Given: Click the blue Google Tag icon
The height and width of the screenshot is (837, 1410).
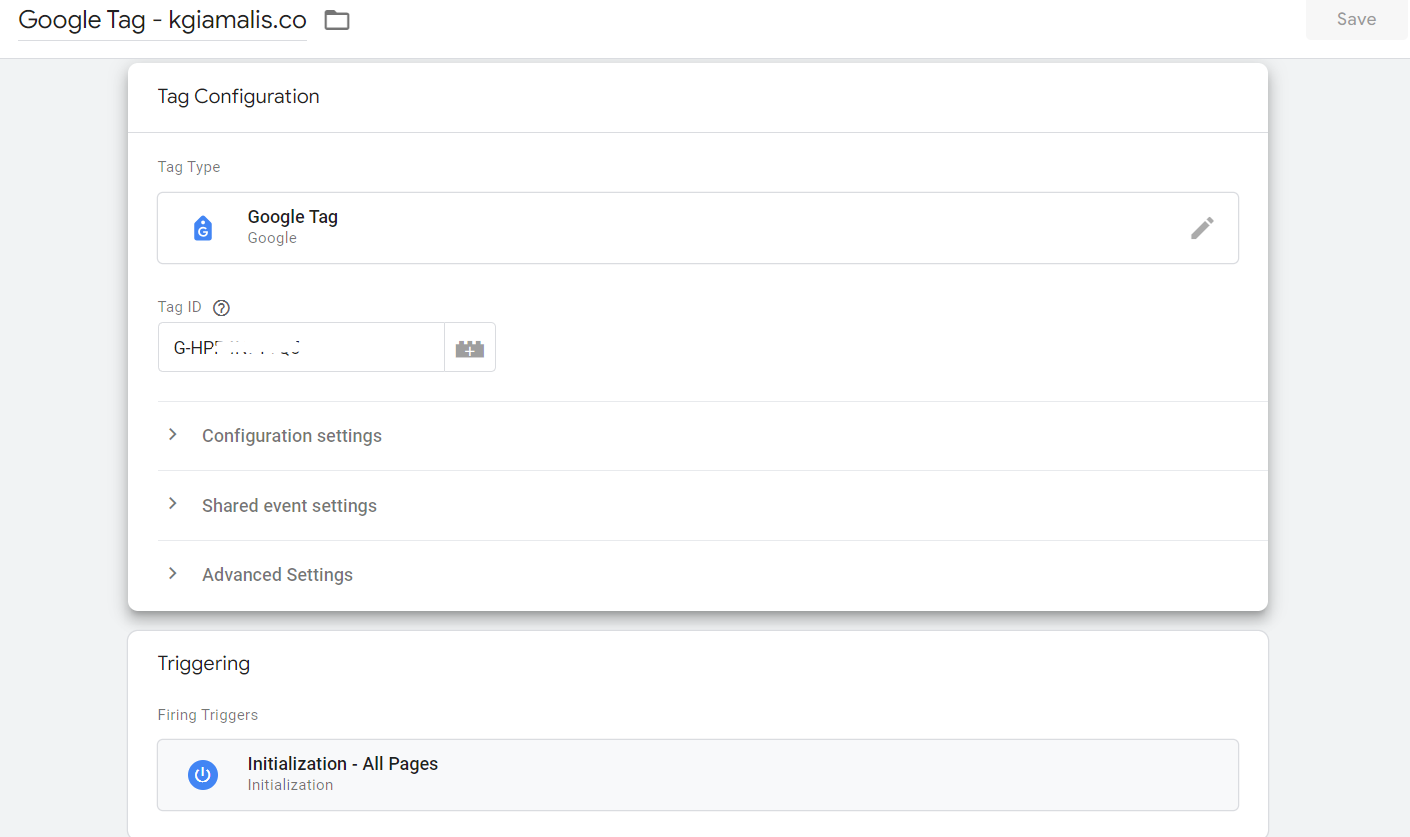Looking at the screenshot, I should point(203,228).
